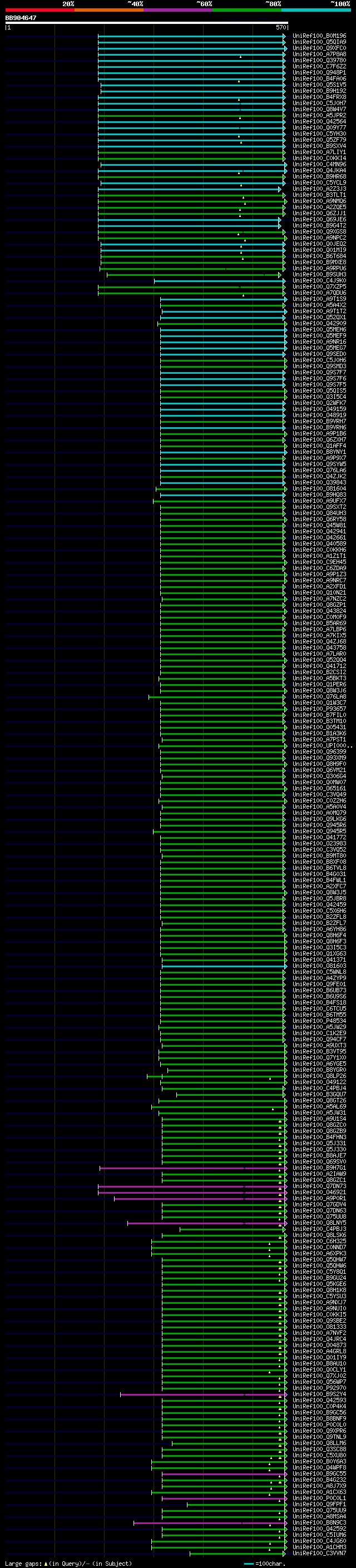This screenshot has height=1568, width=356.
Task: Select the label UniRef100_B8BNF9
Action: (319, 1418)
